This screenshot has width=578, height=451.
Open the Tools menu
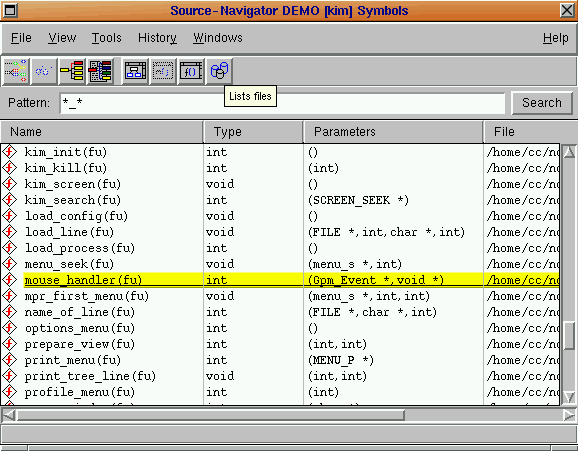107,38
